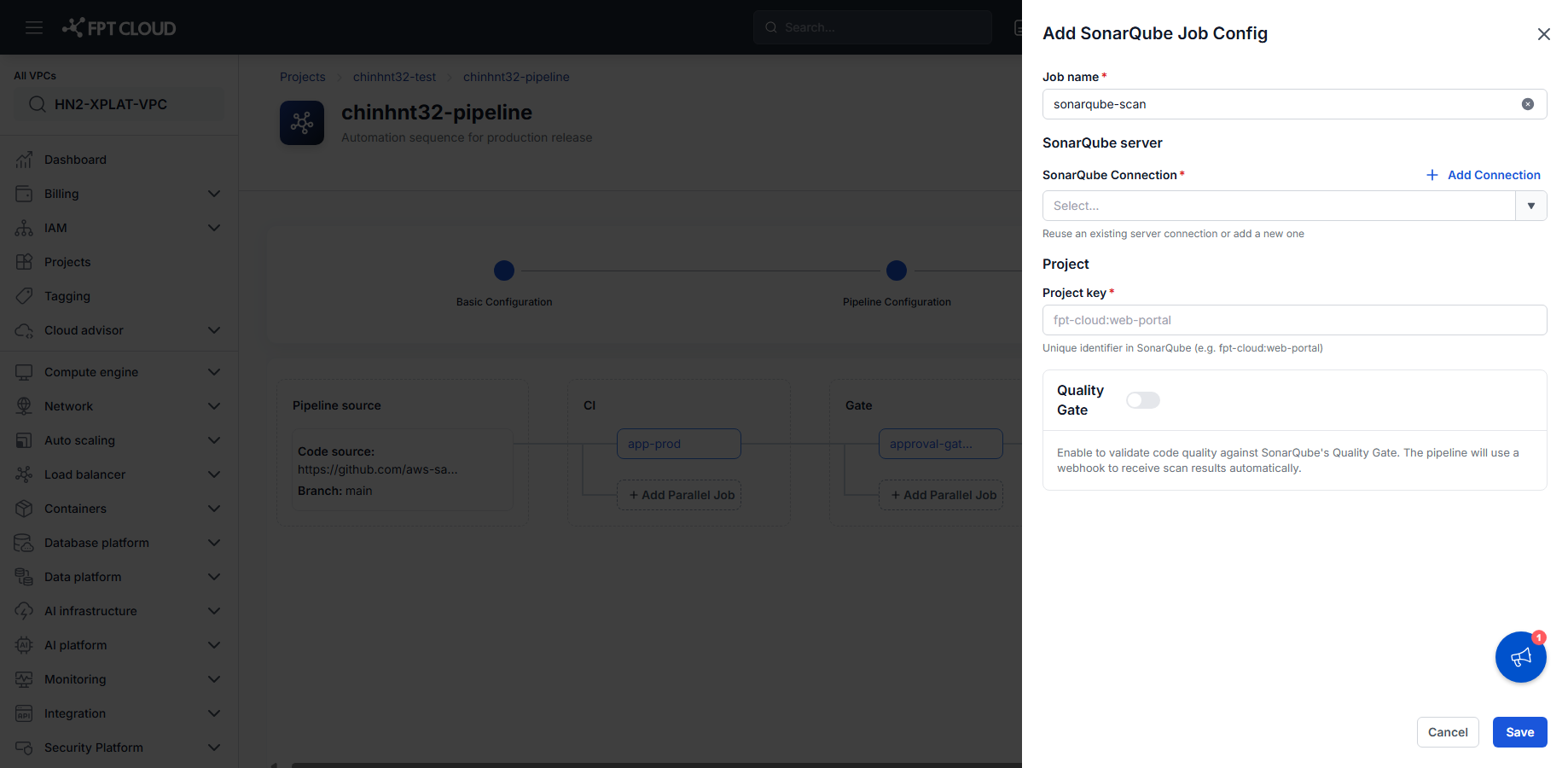Click the Compute engine sidebar icon
Screen dimensions: 1568x768
(x=24, y=372)
